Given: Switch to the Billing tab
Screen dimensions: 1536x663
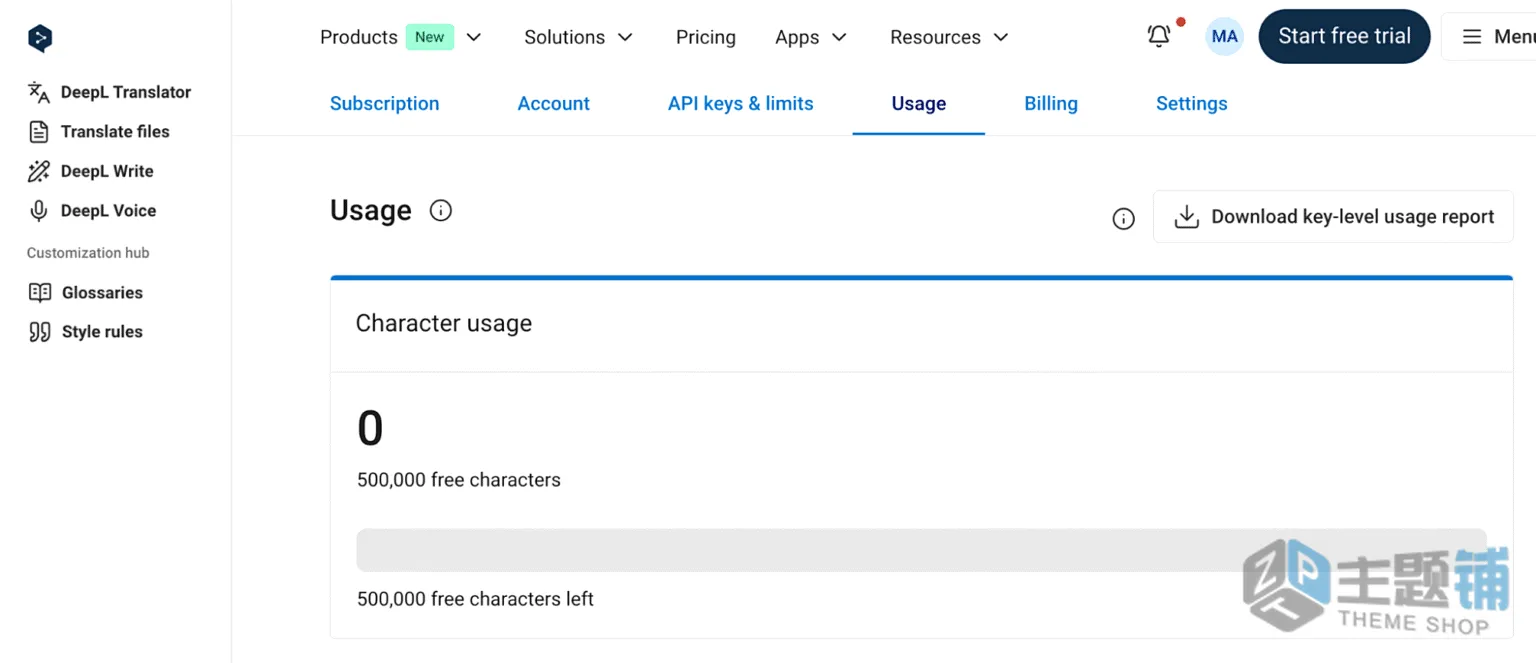Looking at the screenshot, I should pyautogui.click(x=1051, y=104).
